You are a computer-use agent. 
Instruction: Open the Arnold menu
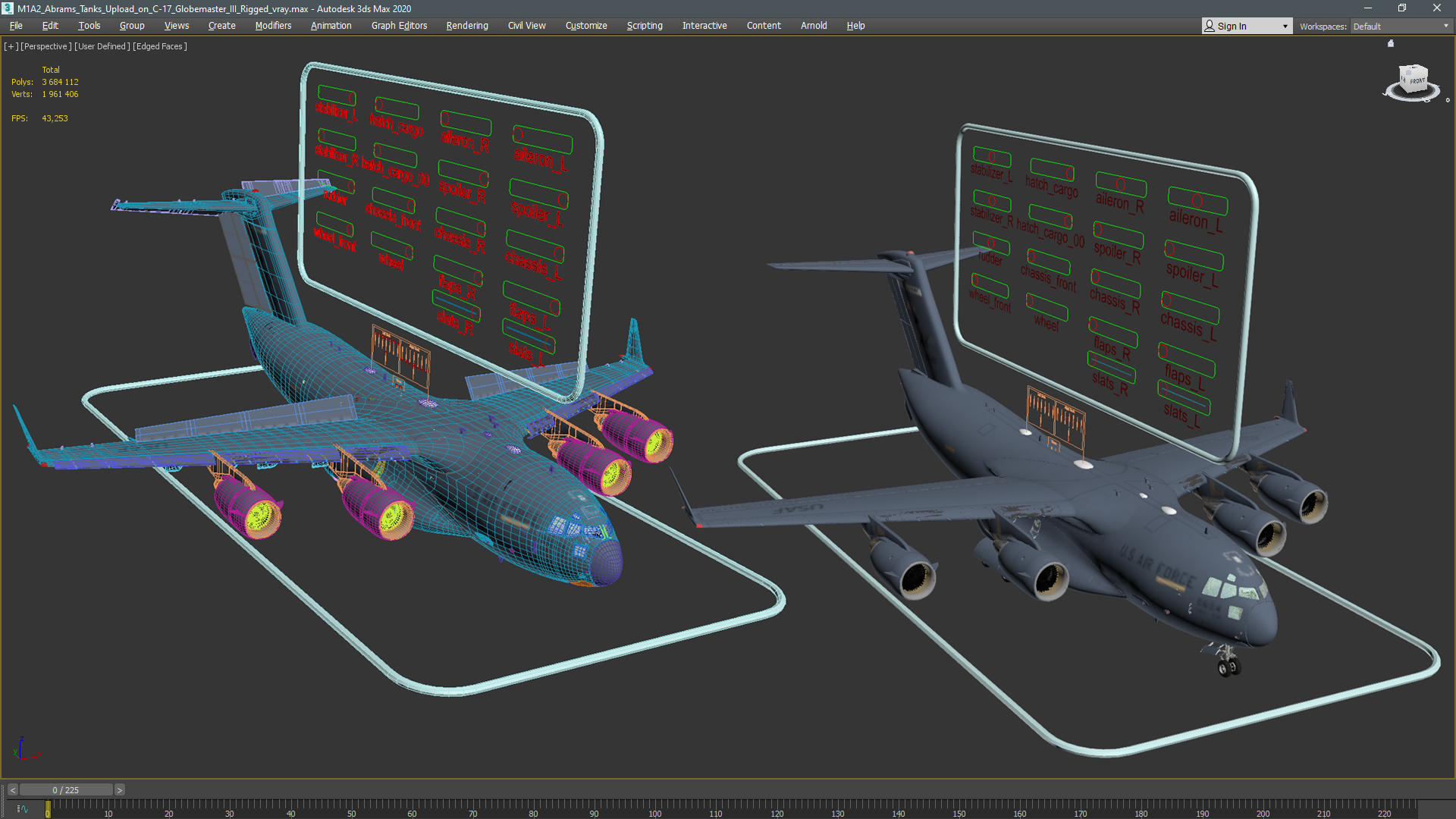click(x=814, y=26)
